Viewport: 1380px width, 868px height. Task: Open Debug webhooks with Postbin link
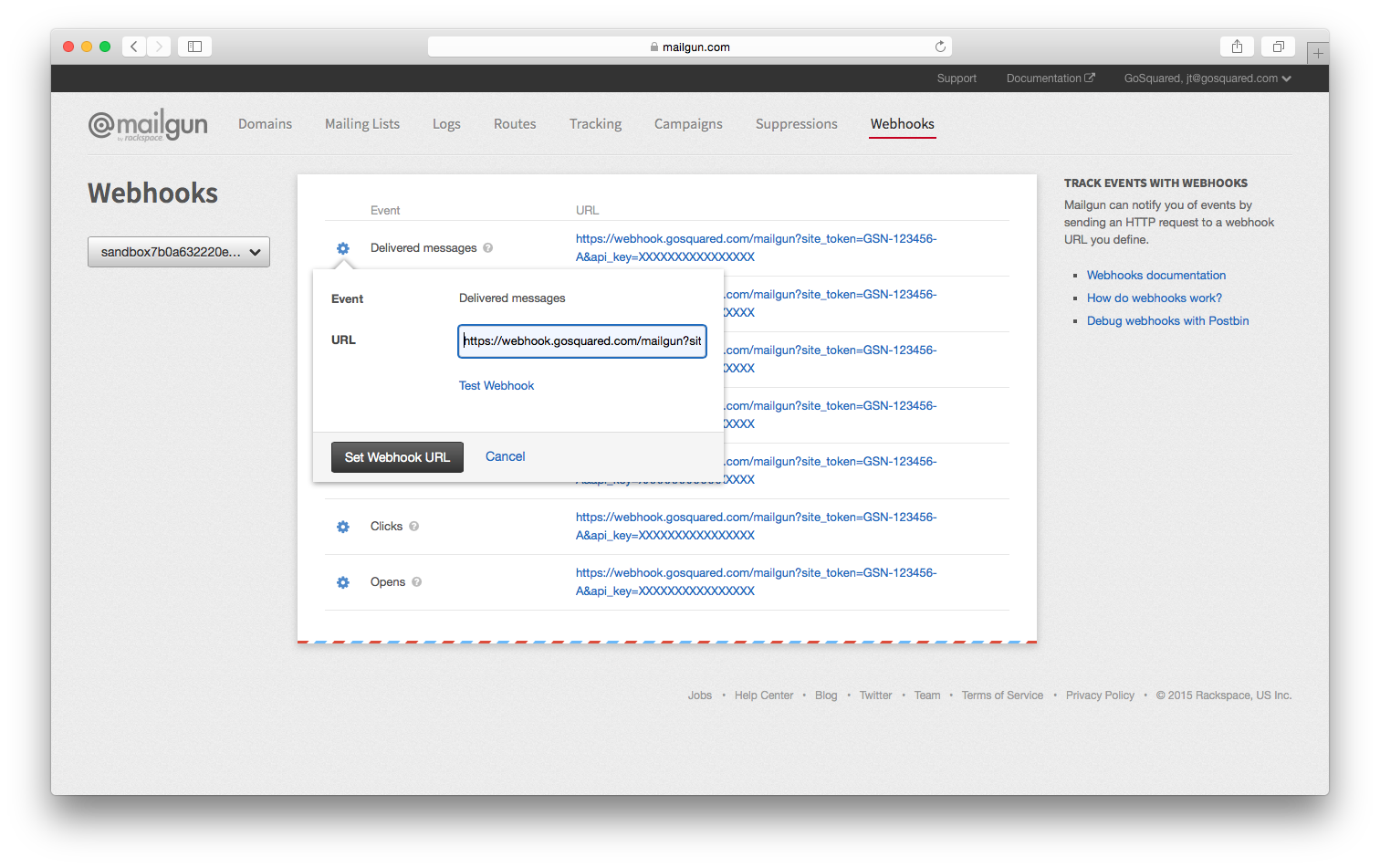click(1167, 320)
